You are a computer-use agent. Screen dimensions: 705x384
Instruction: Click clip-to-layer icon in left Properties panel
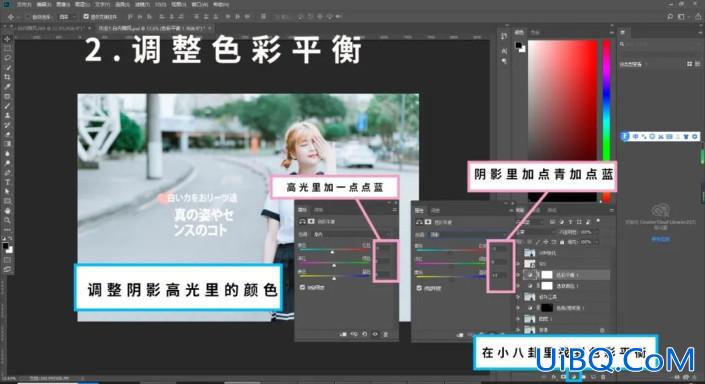[344, 334]
